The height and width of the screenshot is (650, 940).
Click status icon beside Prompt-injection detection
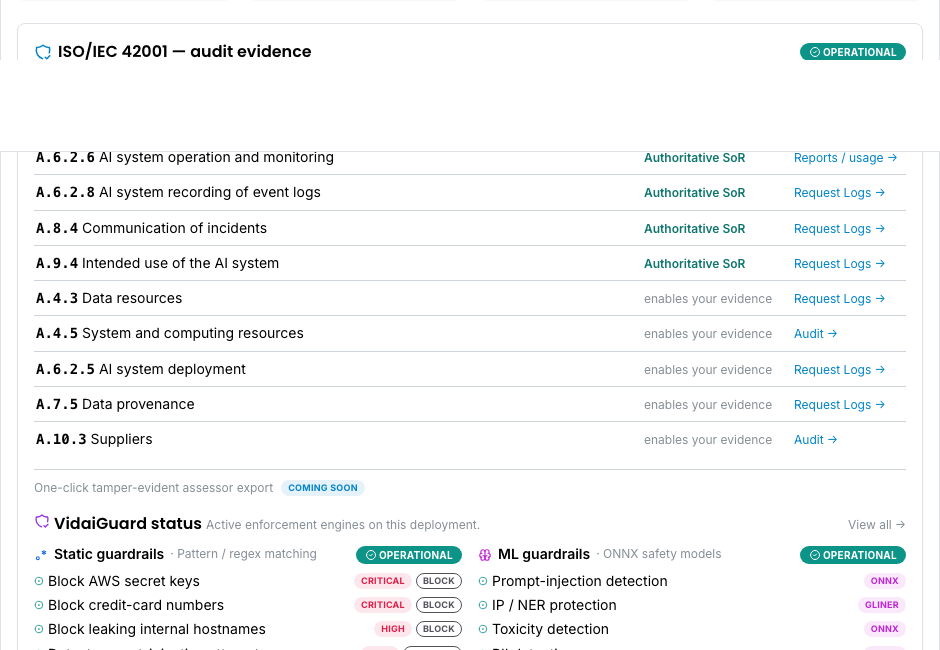pos(483,581)
